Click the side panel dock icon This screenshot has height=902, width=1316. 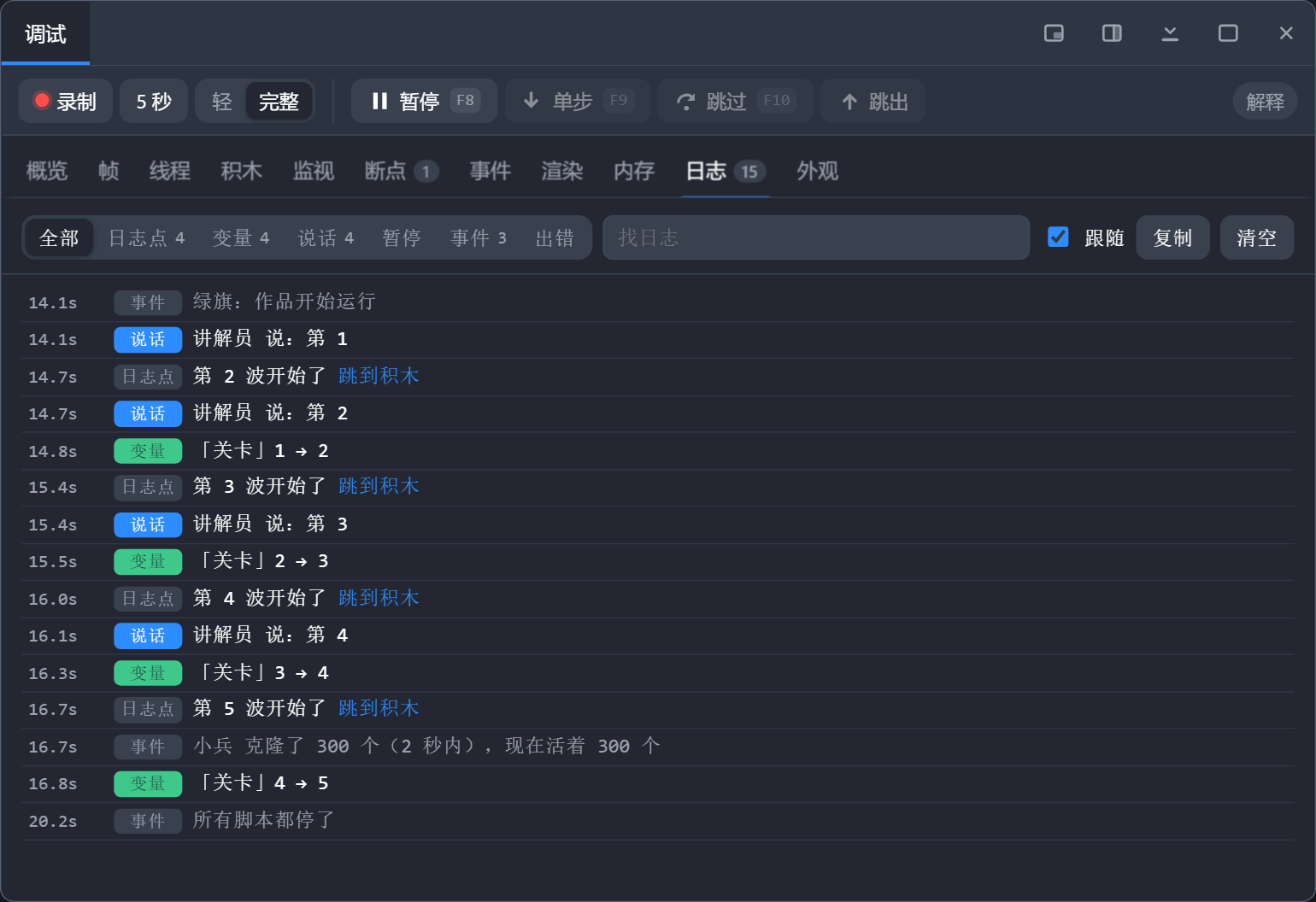tap(1112, 33)
